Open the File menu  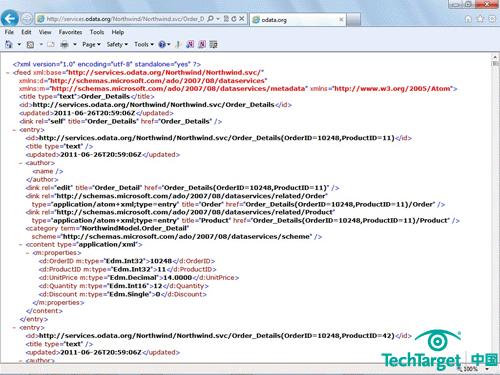[9, 32]
